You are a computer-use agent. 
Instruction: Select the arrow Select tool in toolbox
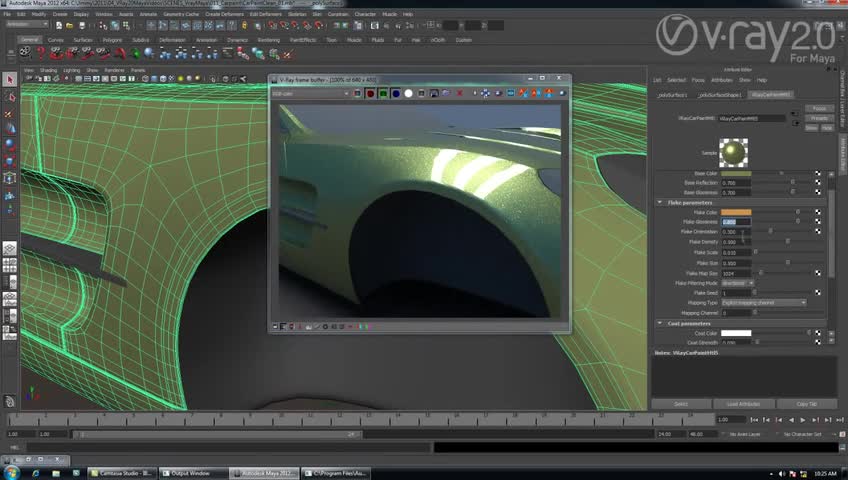[x=10, y=80]
